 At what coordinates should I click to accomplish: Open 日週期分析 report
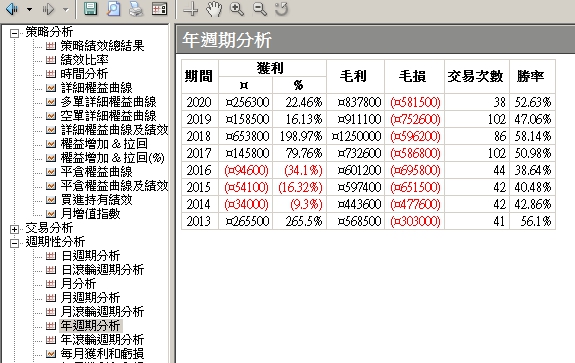click(x=91, y=256)
